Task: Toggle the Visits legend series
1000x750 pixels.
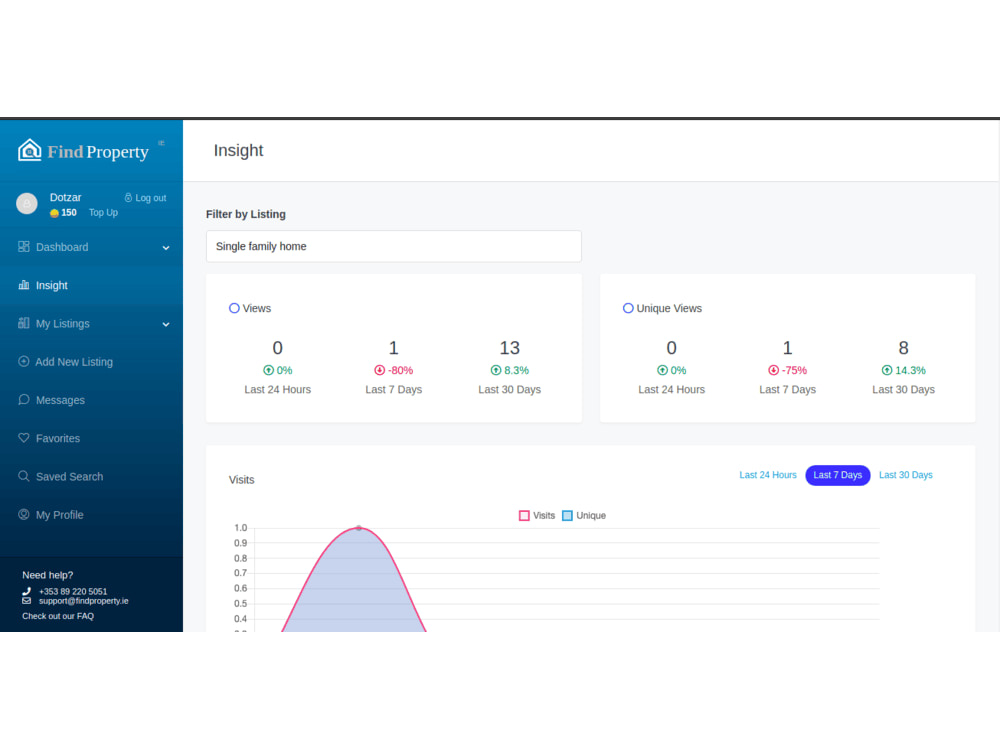Action: pos(537,515)
